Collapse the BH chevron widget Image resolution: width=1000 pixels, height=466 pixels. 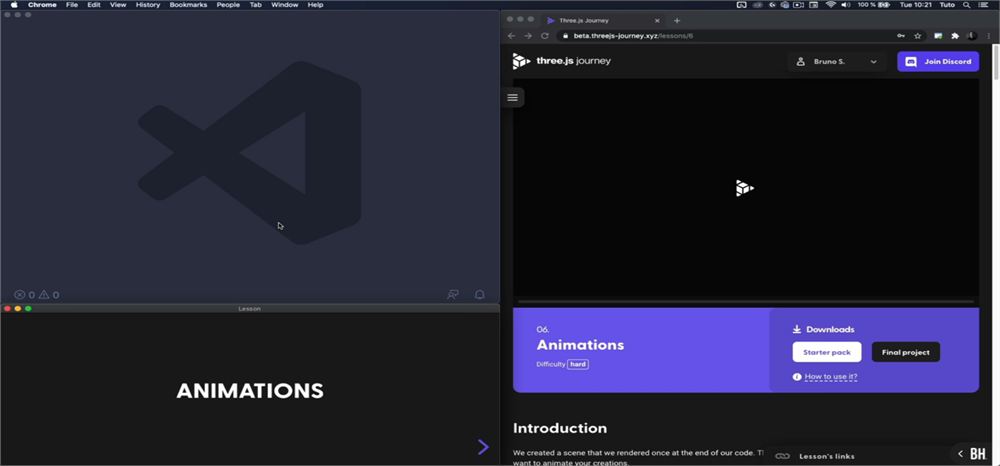coord(961,454)
